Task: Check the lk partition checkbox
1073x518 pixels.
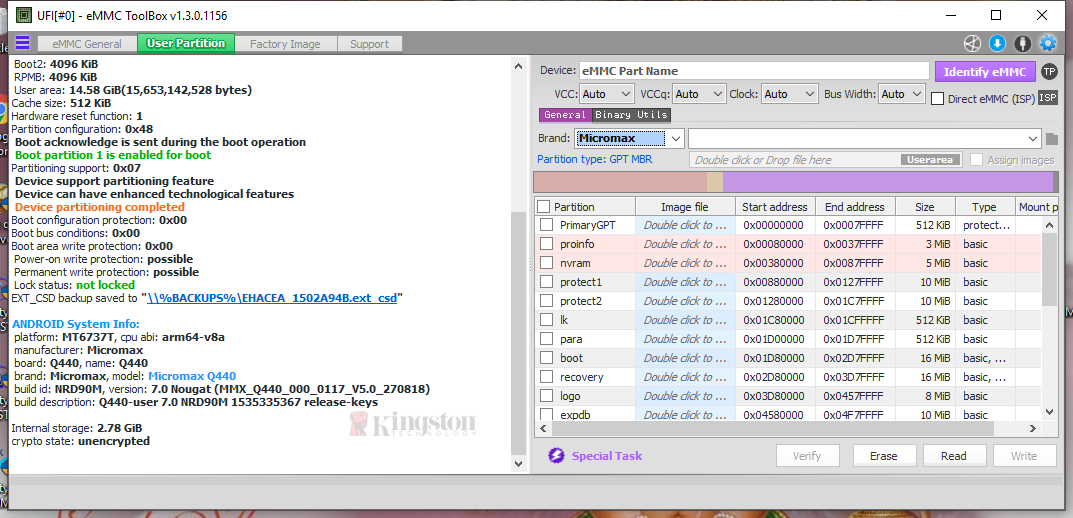Action: [546, 320]
